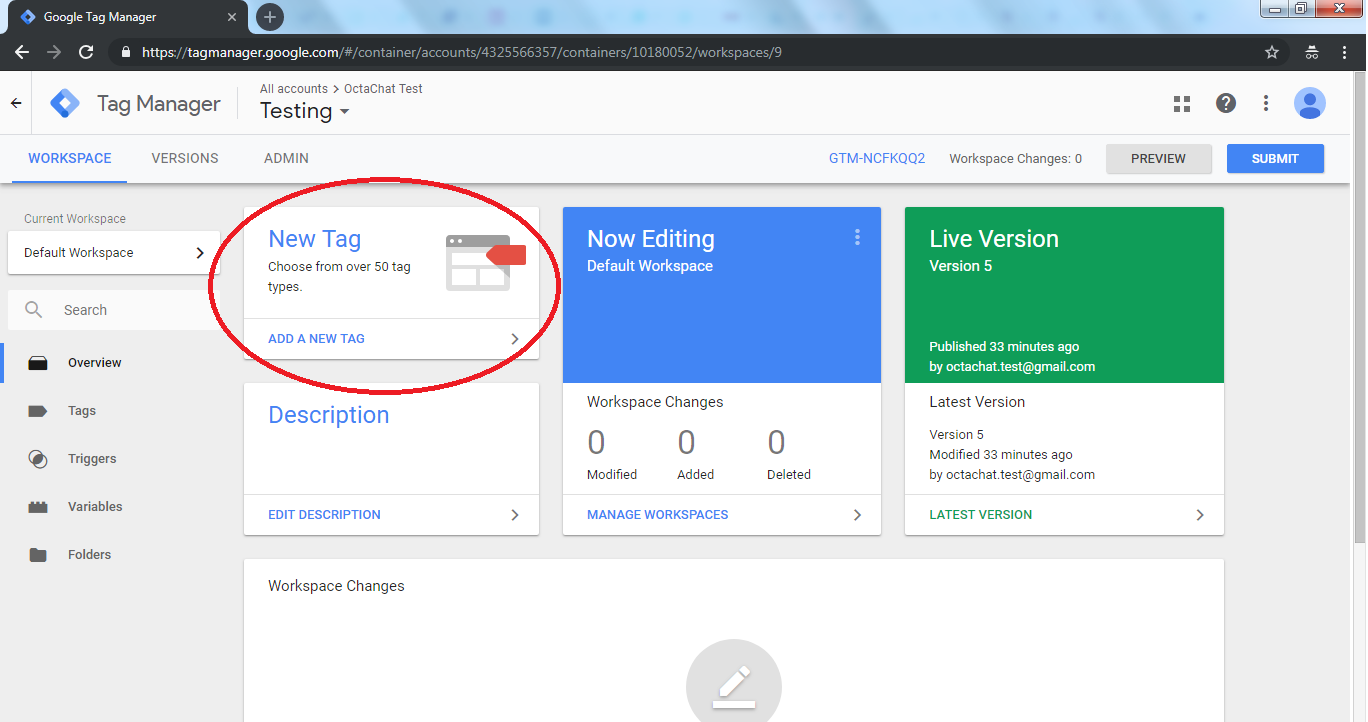This screenshot has height=722, width=1368.
Task: Bookmark this page with the star icon
Action: click(1272, 52)
